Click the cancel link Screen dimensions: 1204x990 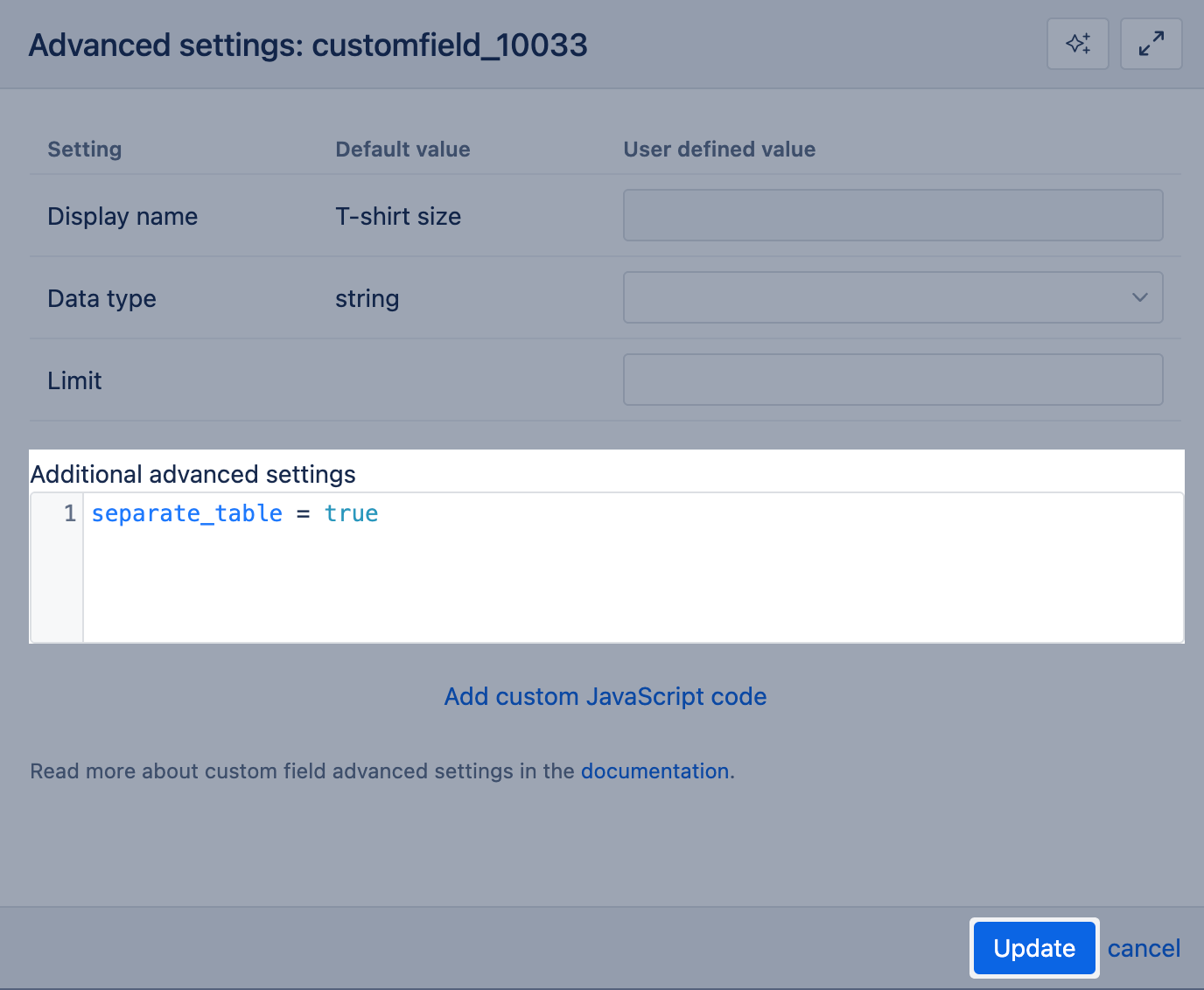point(1144,948)
